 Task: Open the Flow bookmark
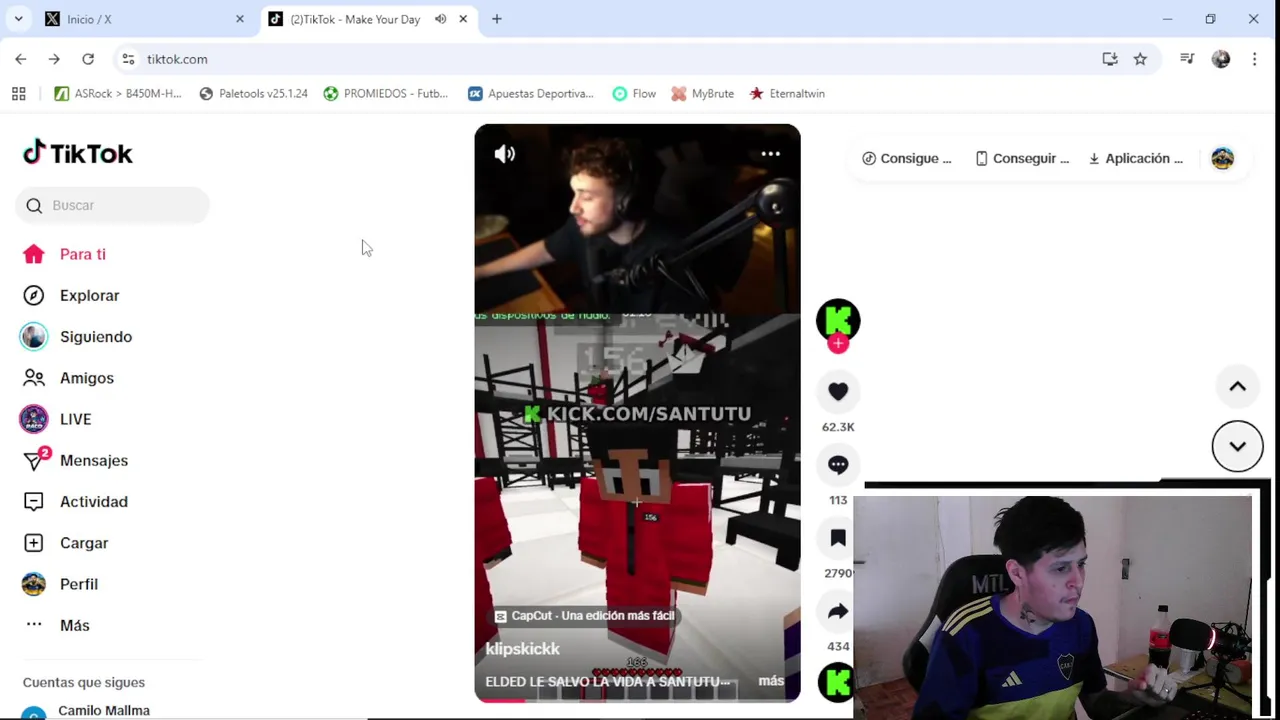click(x=634, y=94)
